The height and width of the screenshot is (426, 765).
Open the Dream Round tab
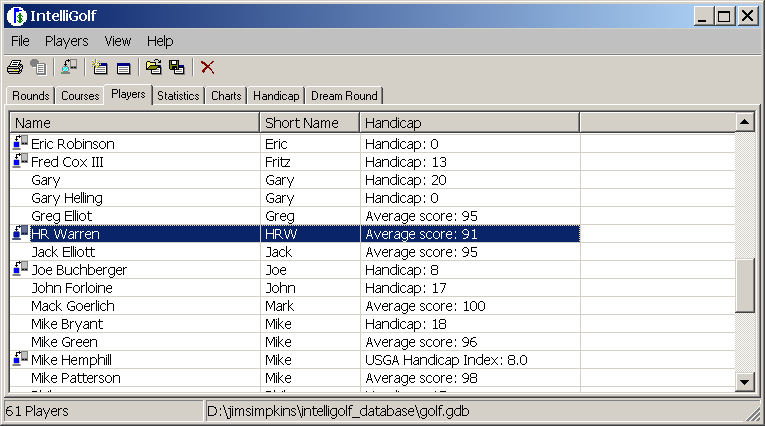pyautogui.click(x=344, y=96)
